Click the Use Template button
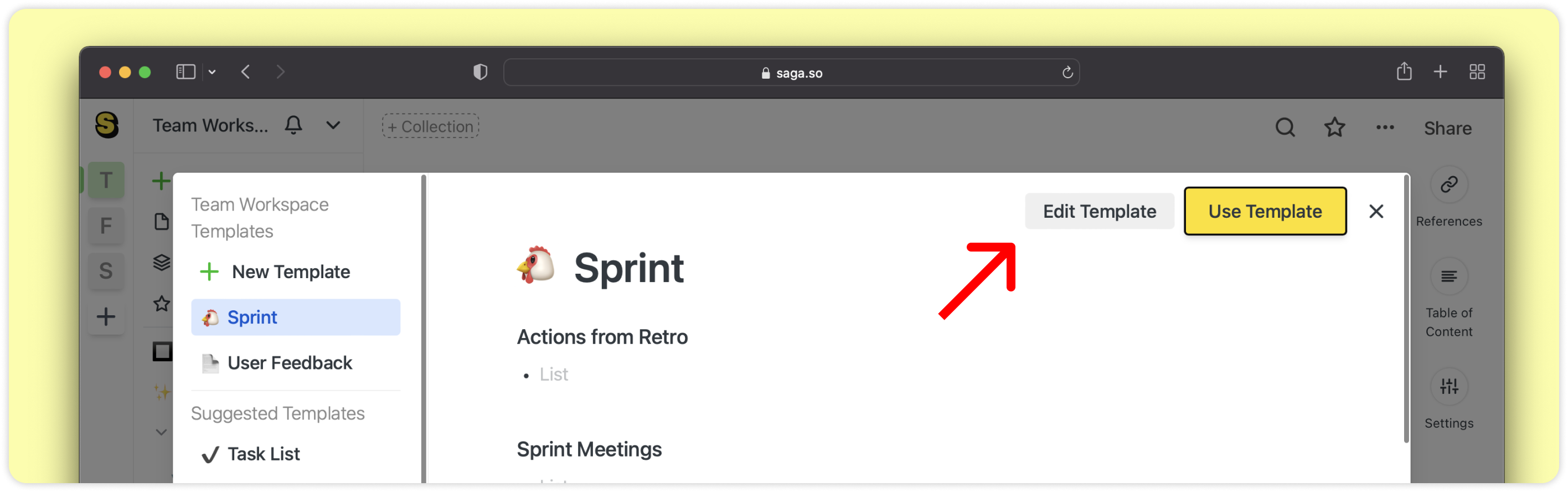 (x=1265, y=211)
